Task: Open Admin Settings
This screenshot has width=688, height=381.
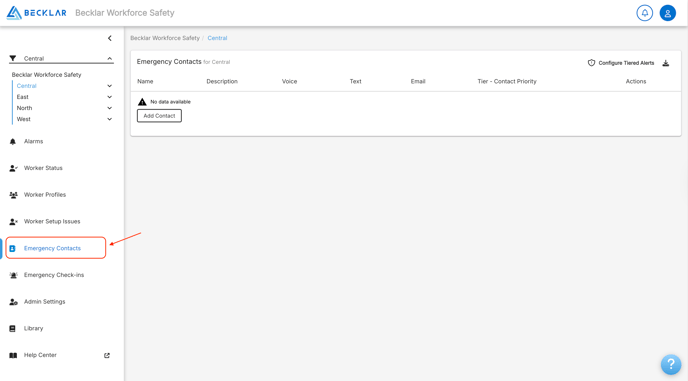Action: [44, 302]
